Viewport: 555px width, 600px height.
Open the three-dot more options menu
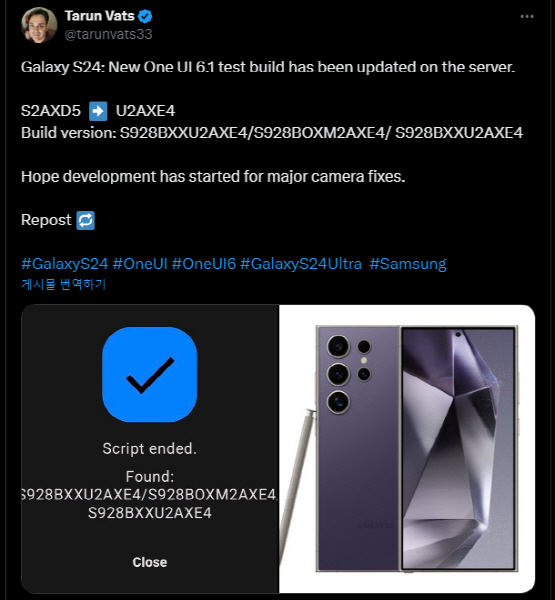[527, 16]
